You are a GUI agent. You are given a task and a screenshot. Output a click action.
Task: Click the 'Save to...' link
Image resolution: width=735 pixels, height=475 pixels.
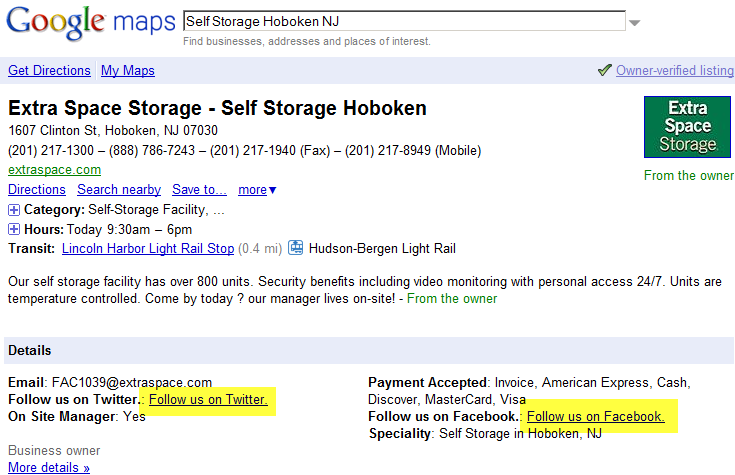199,190
